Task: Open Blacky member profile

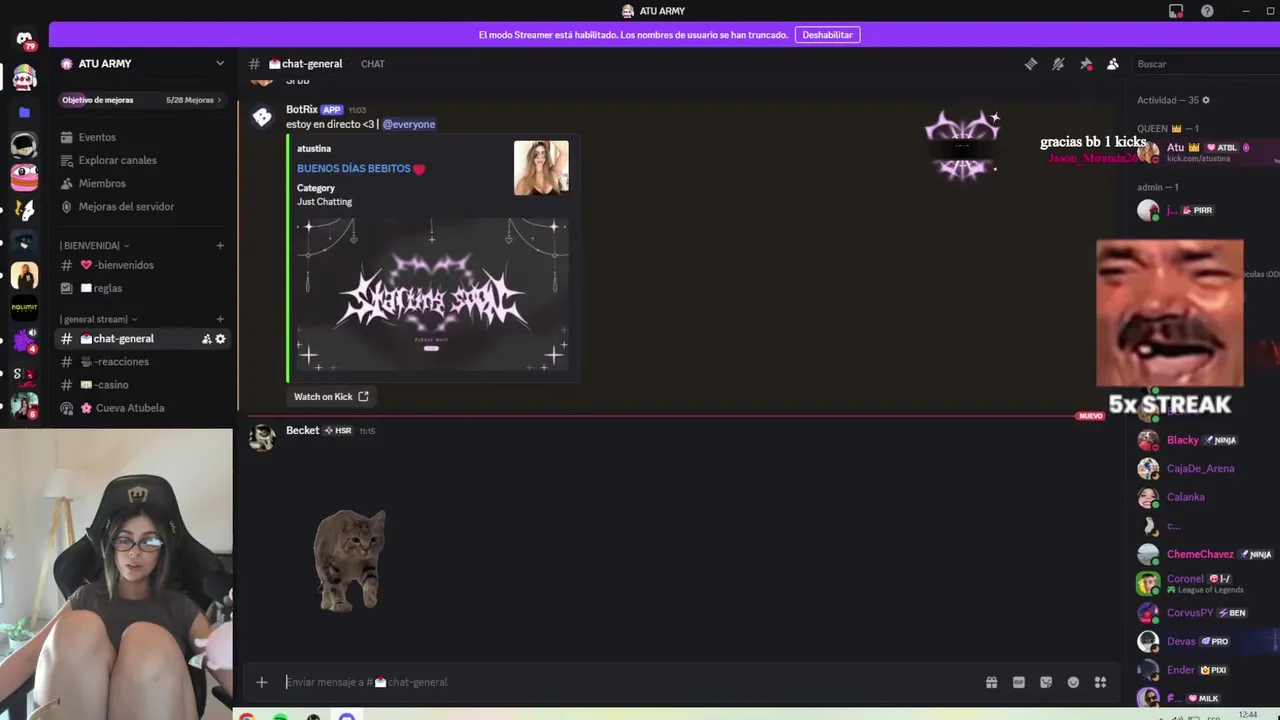Action: point(1206,440)
